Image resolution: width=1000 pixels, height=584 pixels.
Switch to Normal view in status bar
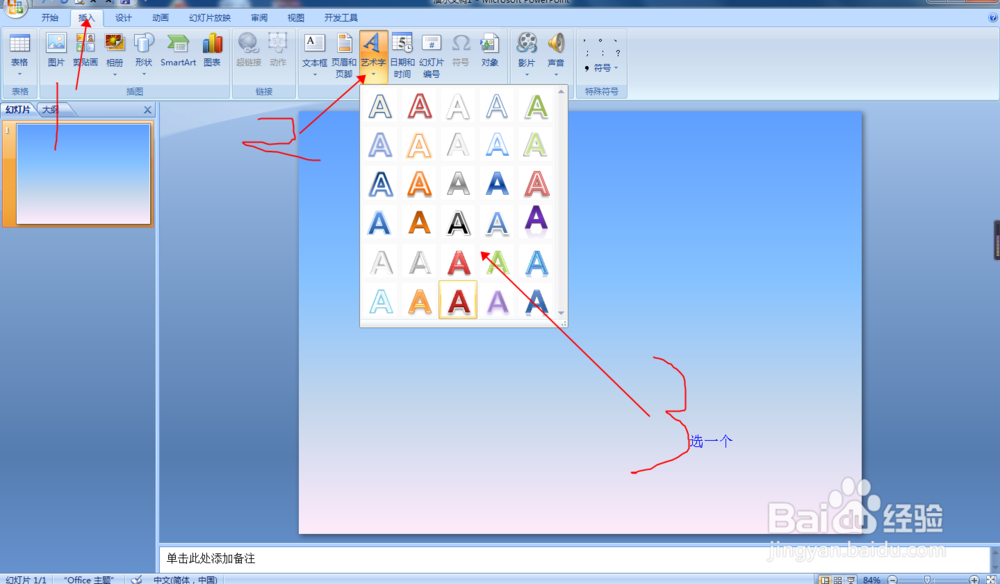pyautogui.click(x=825, y=580)
